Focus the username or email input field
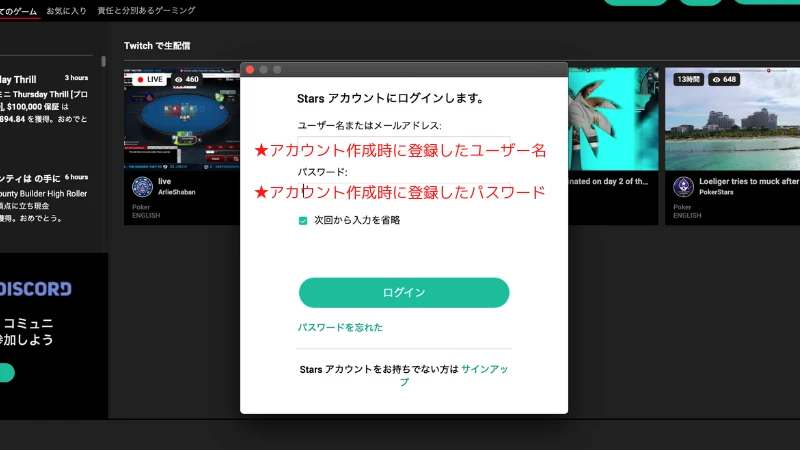Image resolution: width=800 pixels, height=450 pixels. [404, 146]
